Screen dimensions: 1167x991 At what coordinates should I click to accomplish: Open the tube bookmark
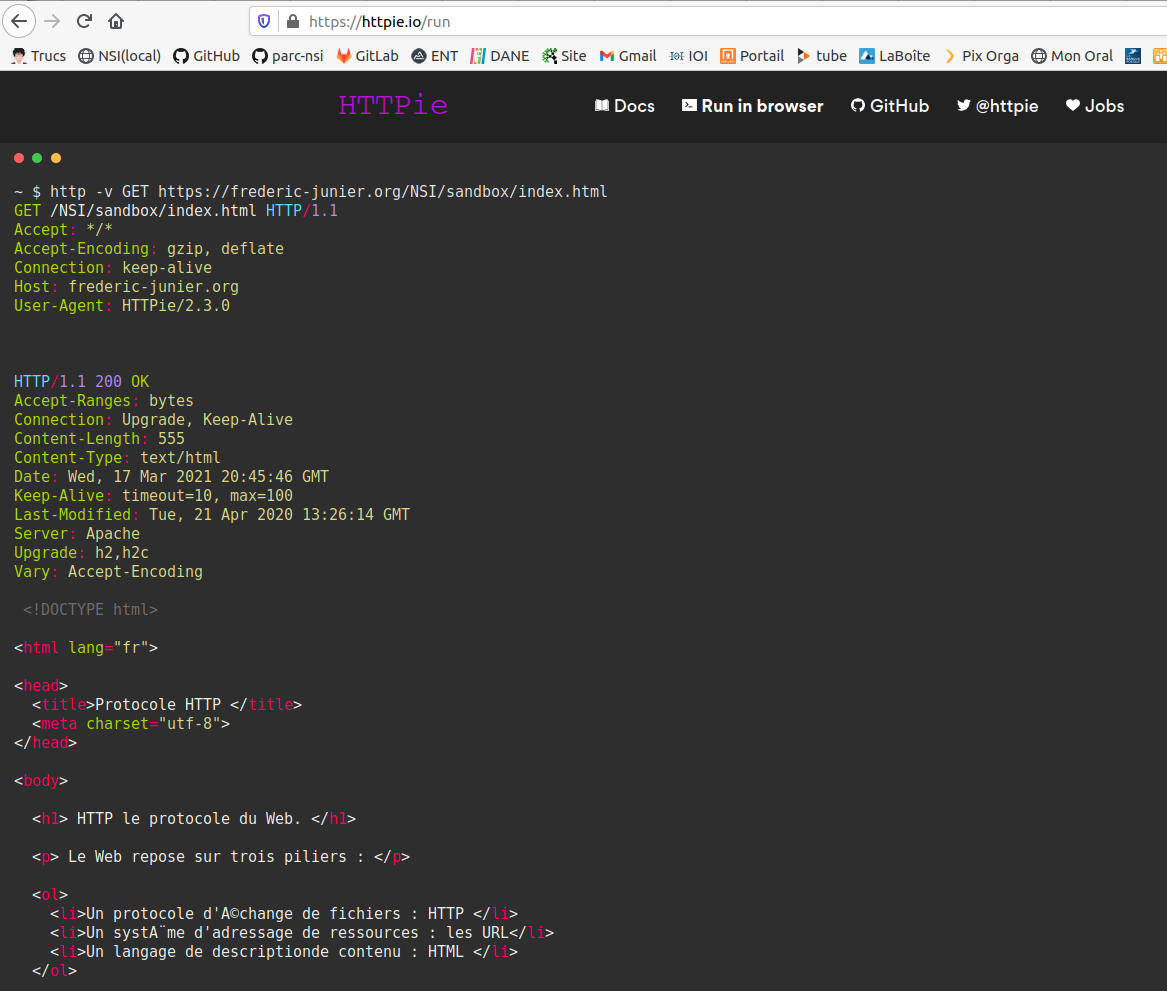tap(822, 56)
